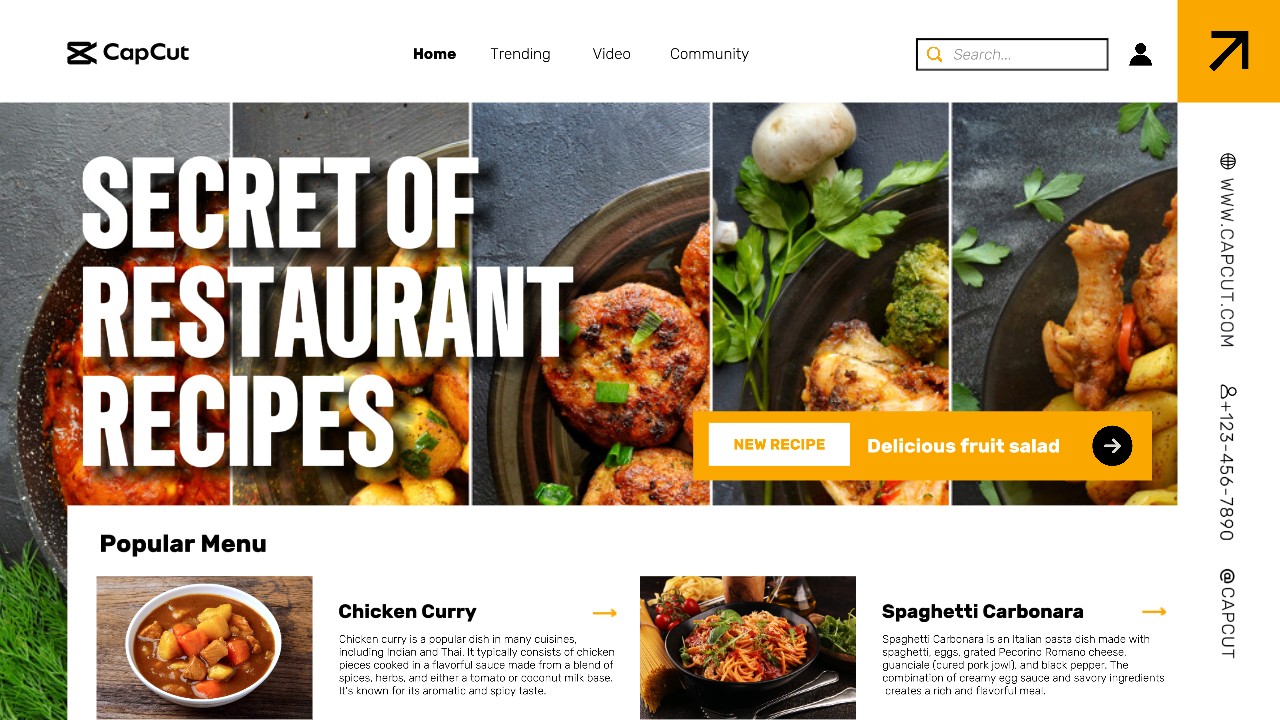Click the black circle arrow on banner
The width and height of the screenshot is (1280, 720).
(x=1112, y=446)
